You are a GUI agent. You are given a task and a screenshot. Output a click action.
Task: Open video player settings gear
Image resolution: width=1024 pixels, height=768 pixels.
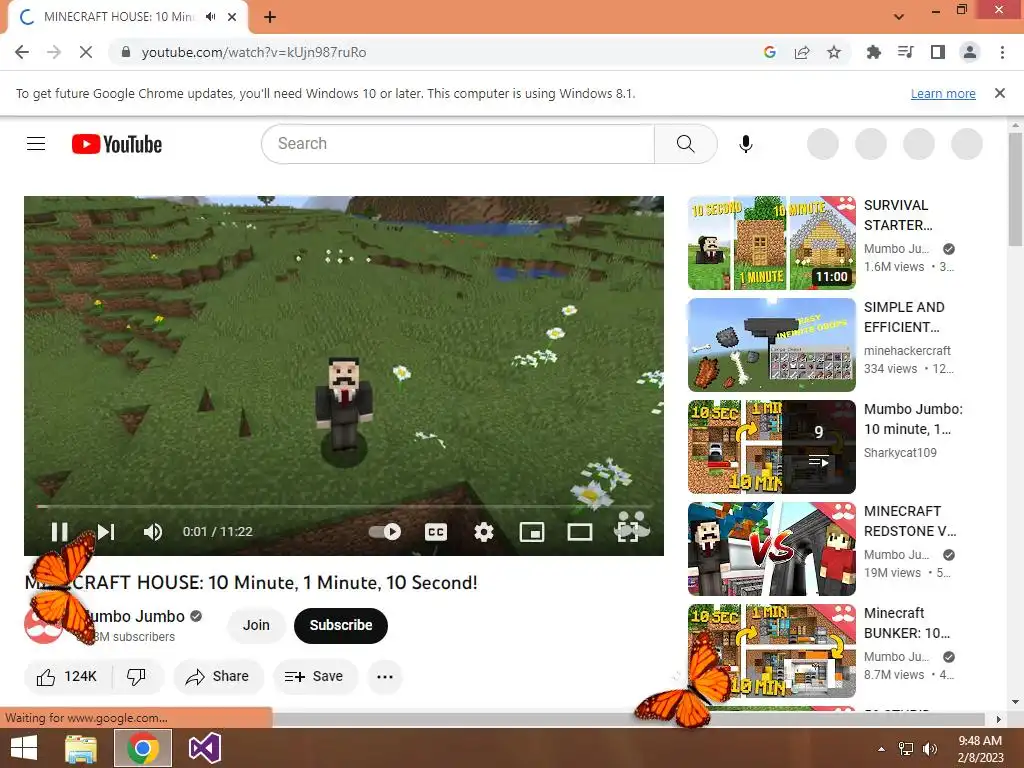tap(483, 532)
